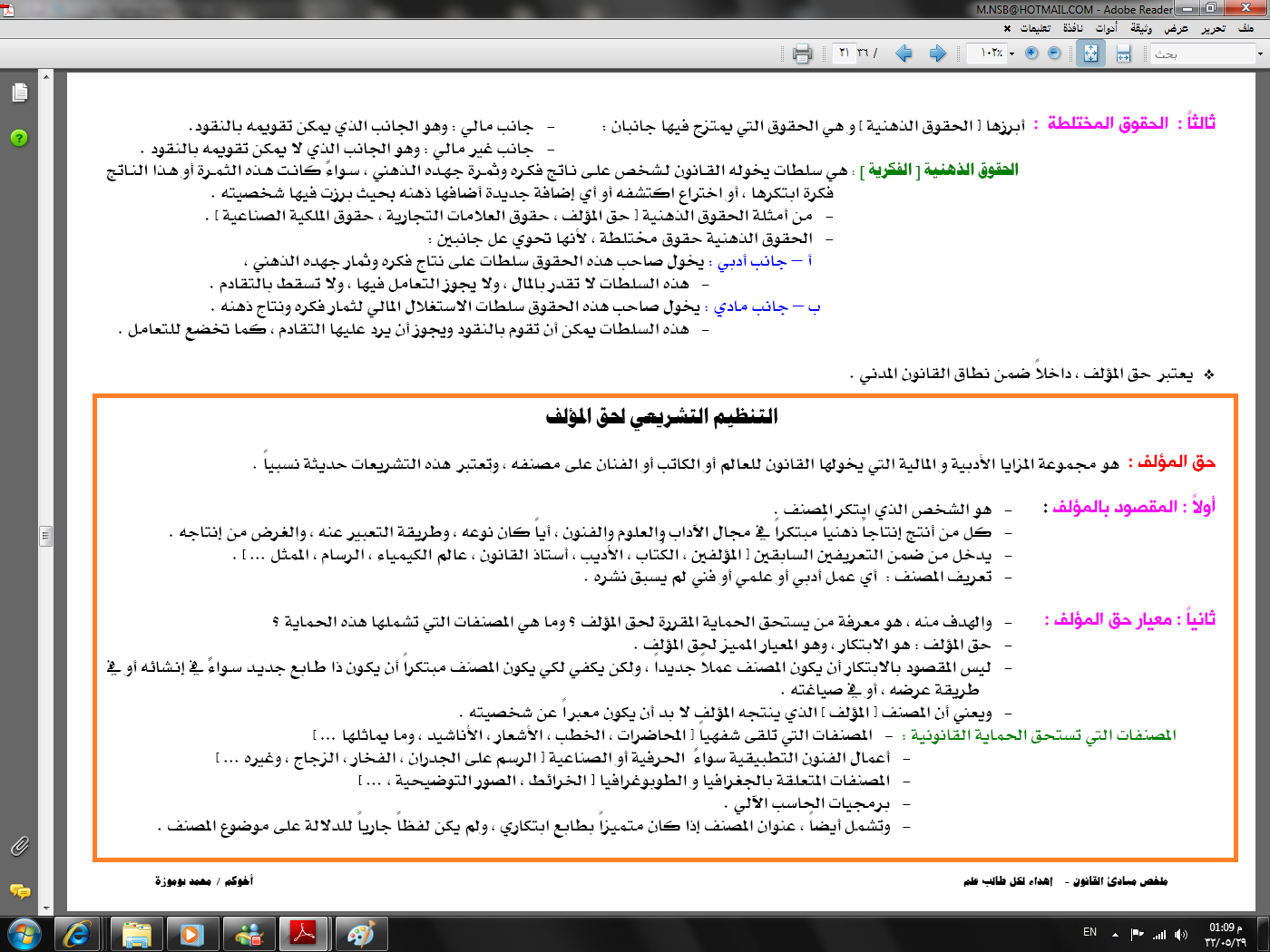Show hidden tray icons arrow

tap(1115, 934)
